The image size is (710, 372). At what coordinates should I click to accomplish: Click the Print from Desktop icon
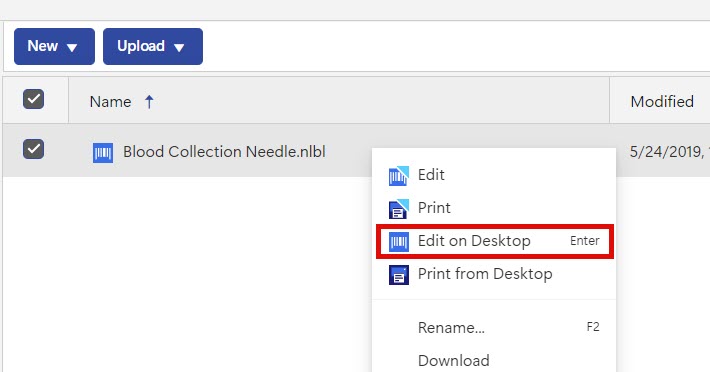point(398,275)
